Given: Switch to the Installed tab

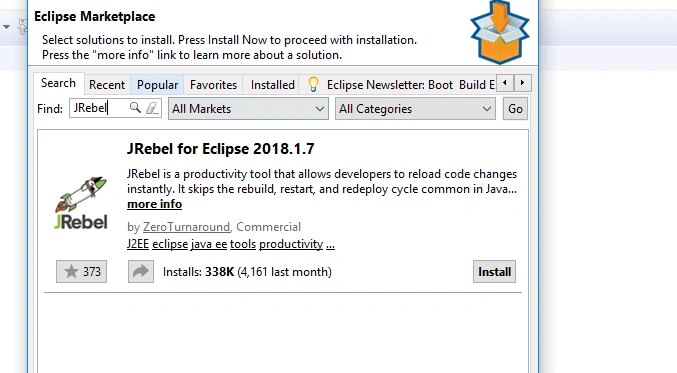Looking at the screenshot, I should click(x=272, y=85).
